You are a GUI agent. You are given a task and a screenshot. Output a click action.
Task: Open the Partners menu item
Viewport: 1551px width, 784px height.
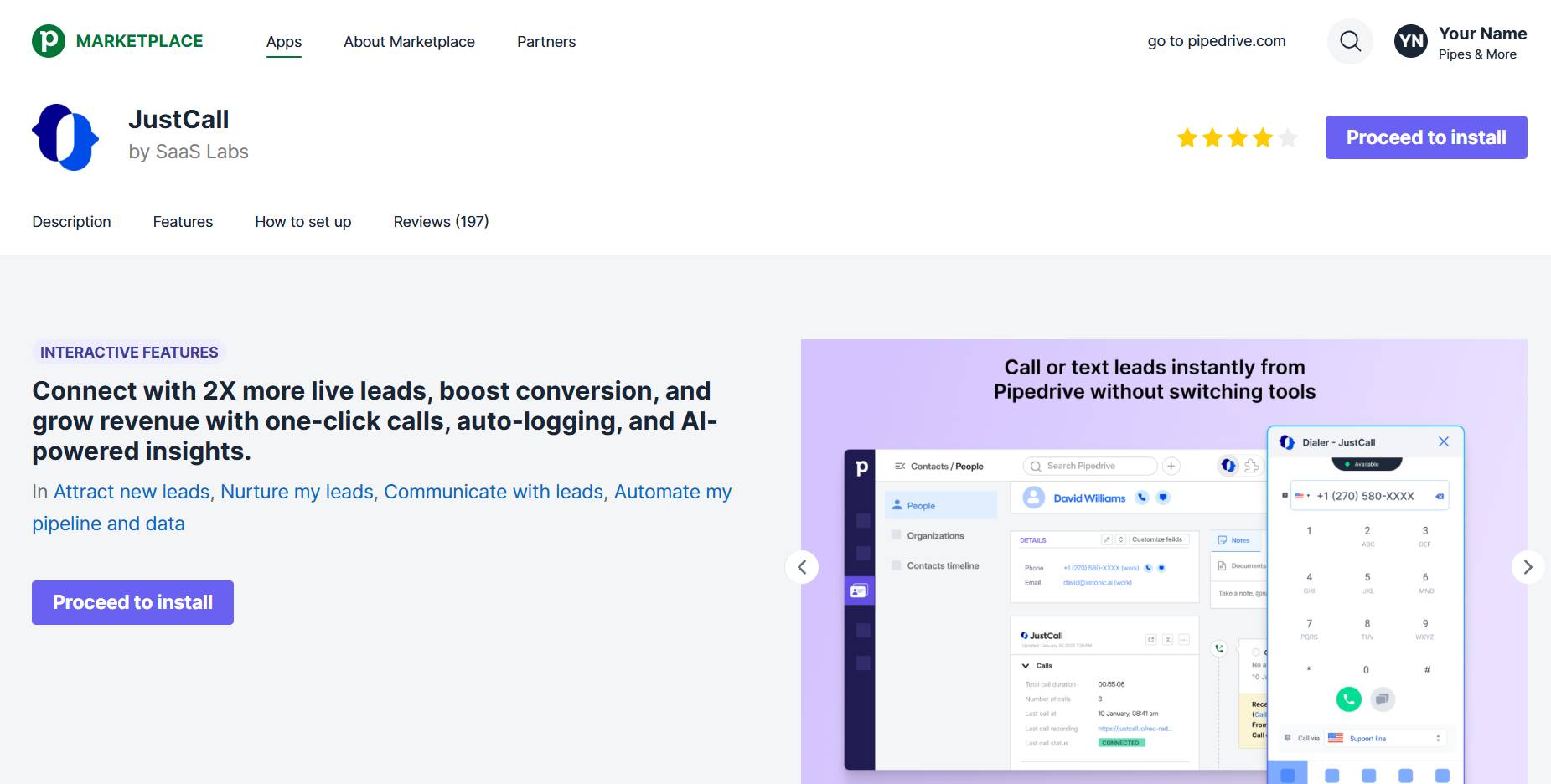pyautogui.click(x=546, y=42)
